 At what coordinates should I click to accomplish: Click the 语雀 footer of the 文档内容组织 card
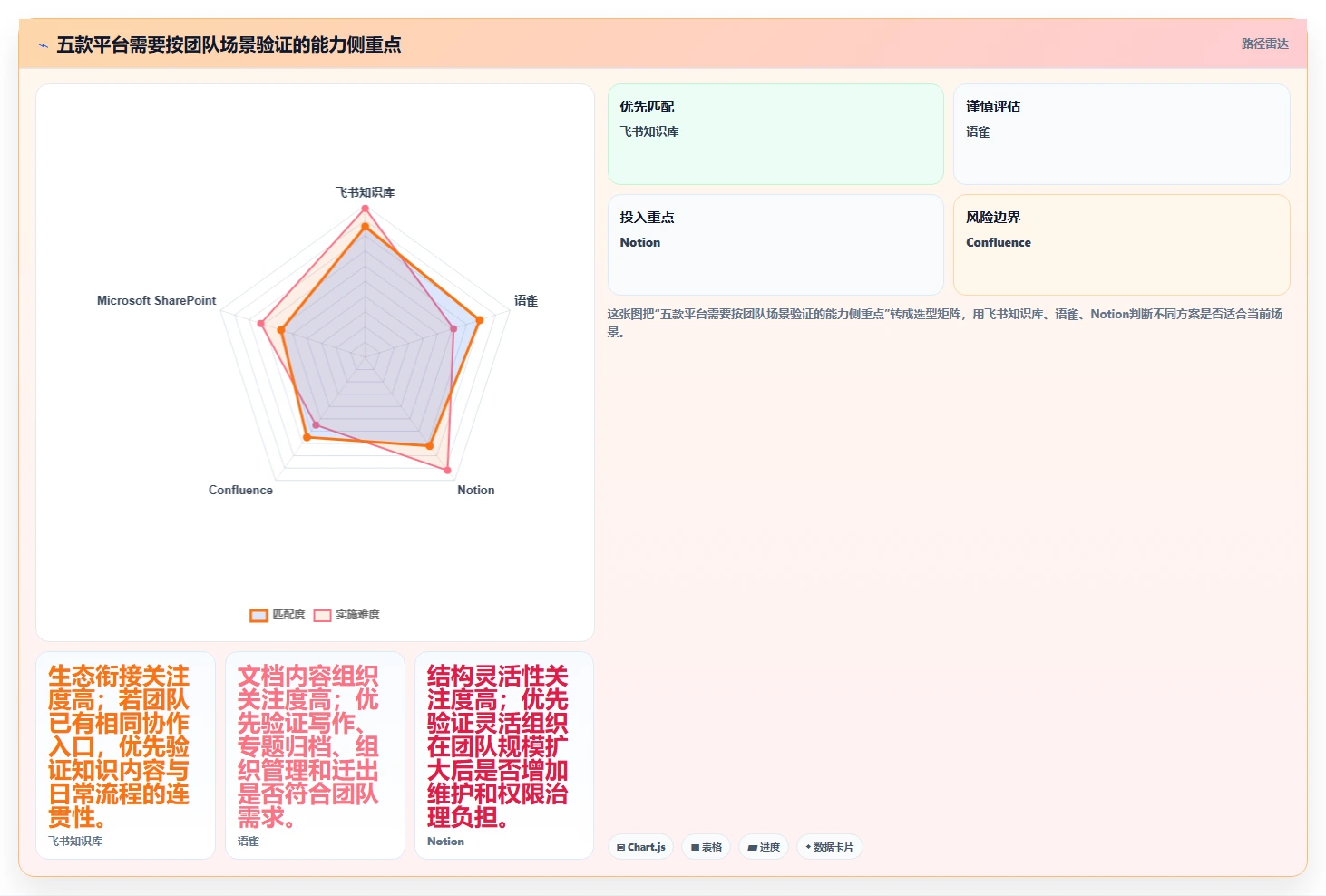(249, 842)
